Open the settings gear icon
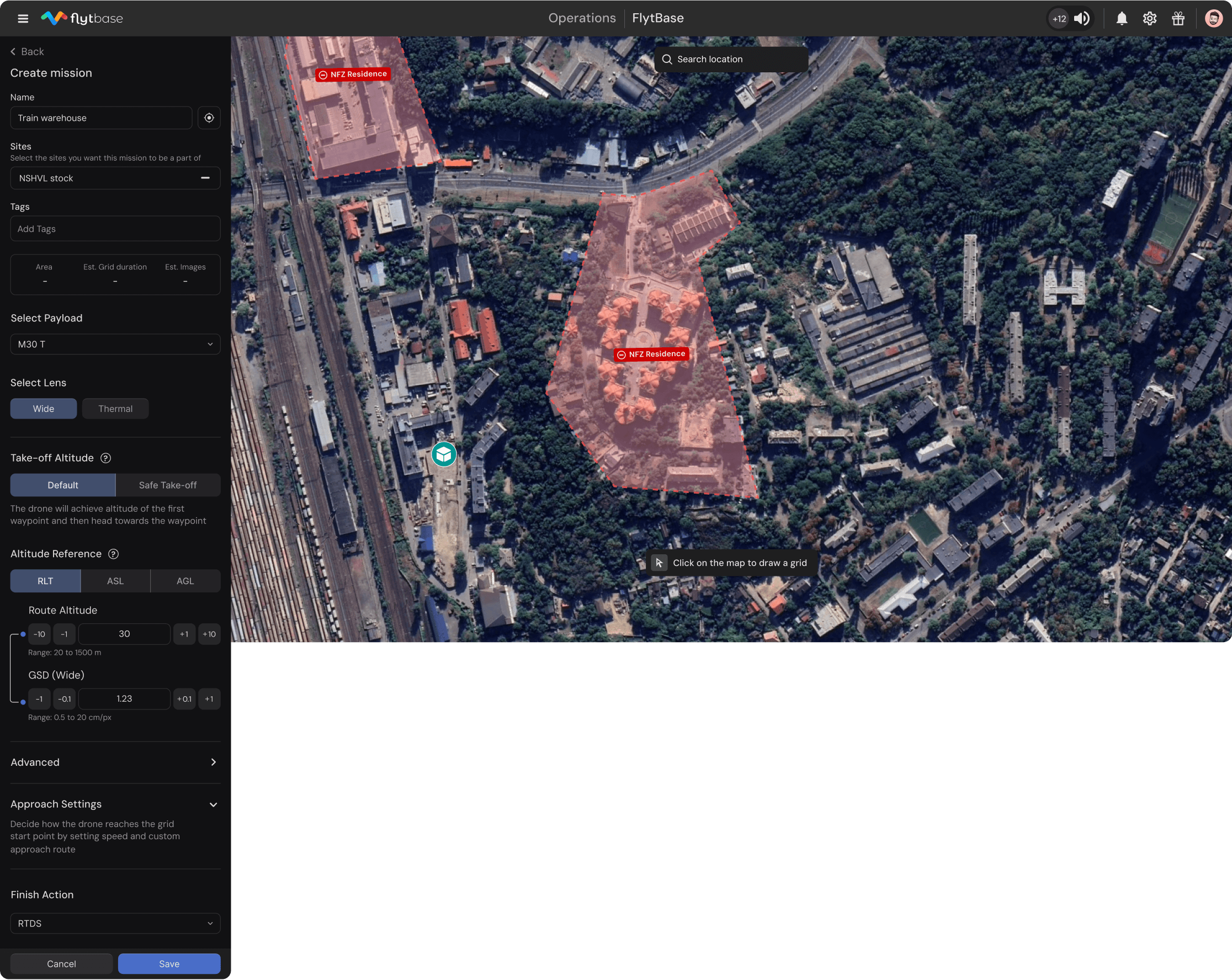This screenshot has height=980, width=1232. (x=1150, y=18)
